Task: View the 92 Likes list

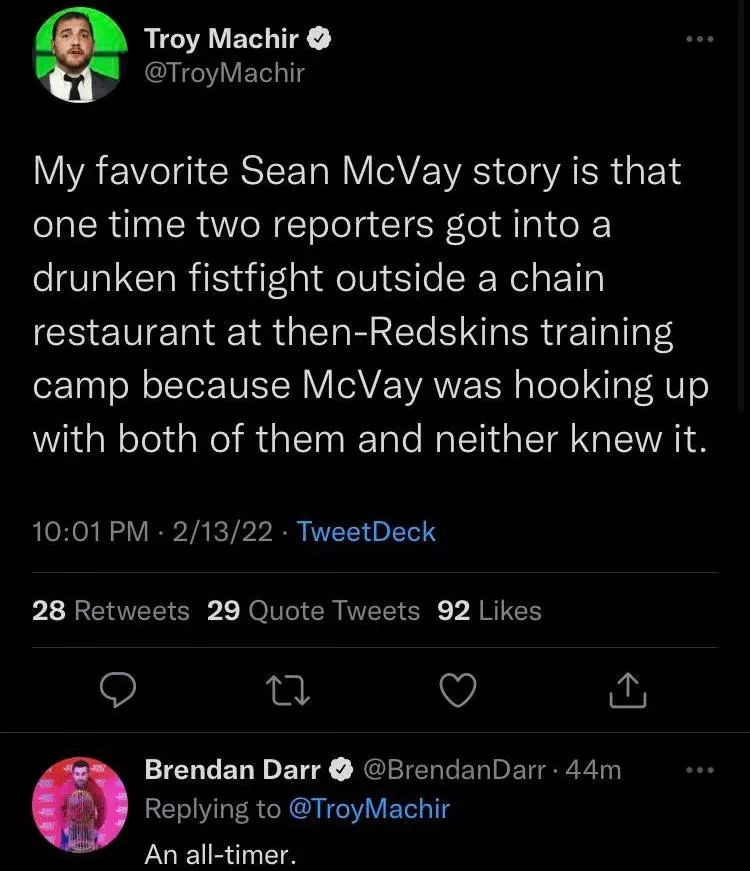Action: click(489, 610)
